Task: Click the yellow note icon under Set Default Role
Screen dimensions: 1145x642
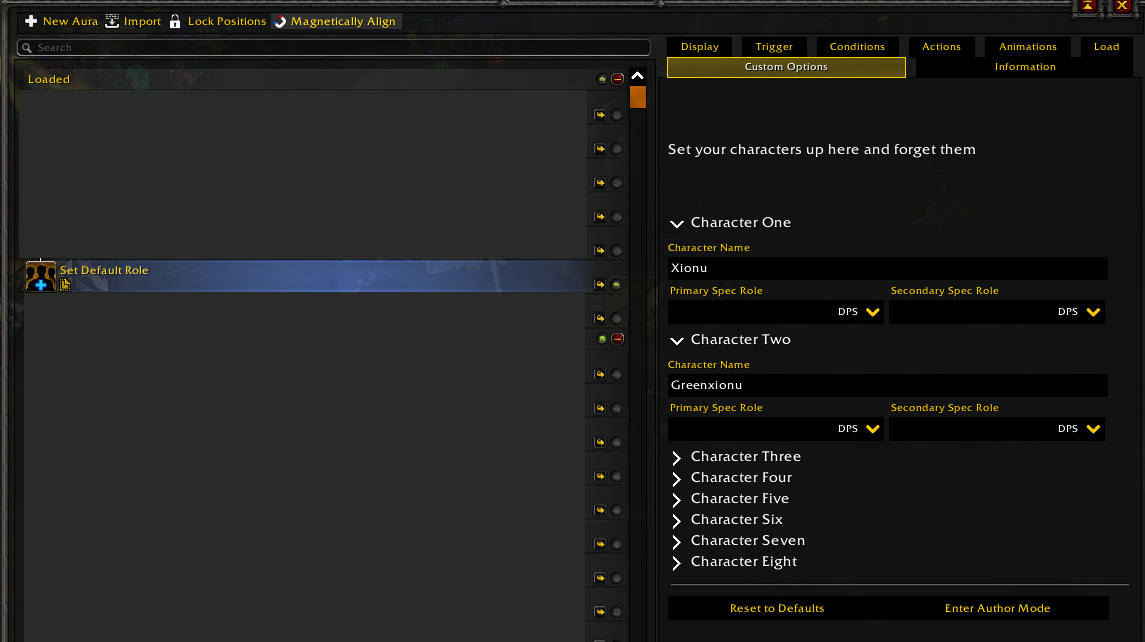Action: [65, 285]
